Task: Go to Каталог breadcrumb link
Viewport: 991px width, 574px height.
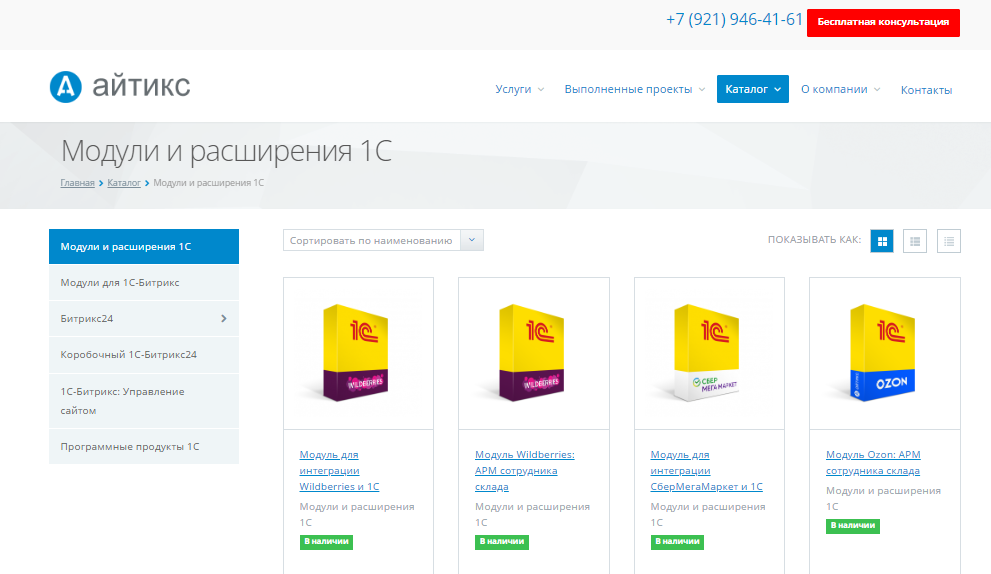Action: tap(124, 183)
